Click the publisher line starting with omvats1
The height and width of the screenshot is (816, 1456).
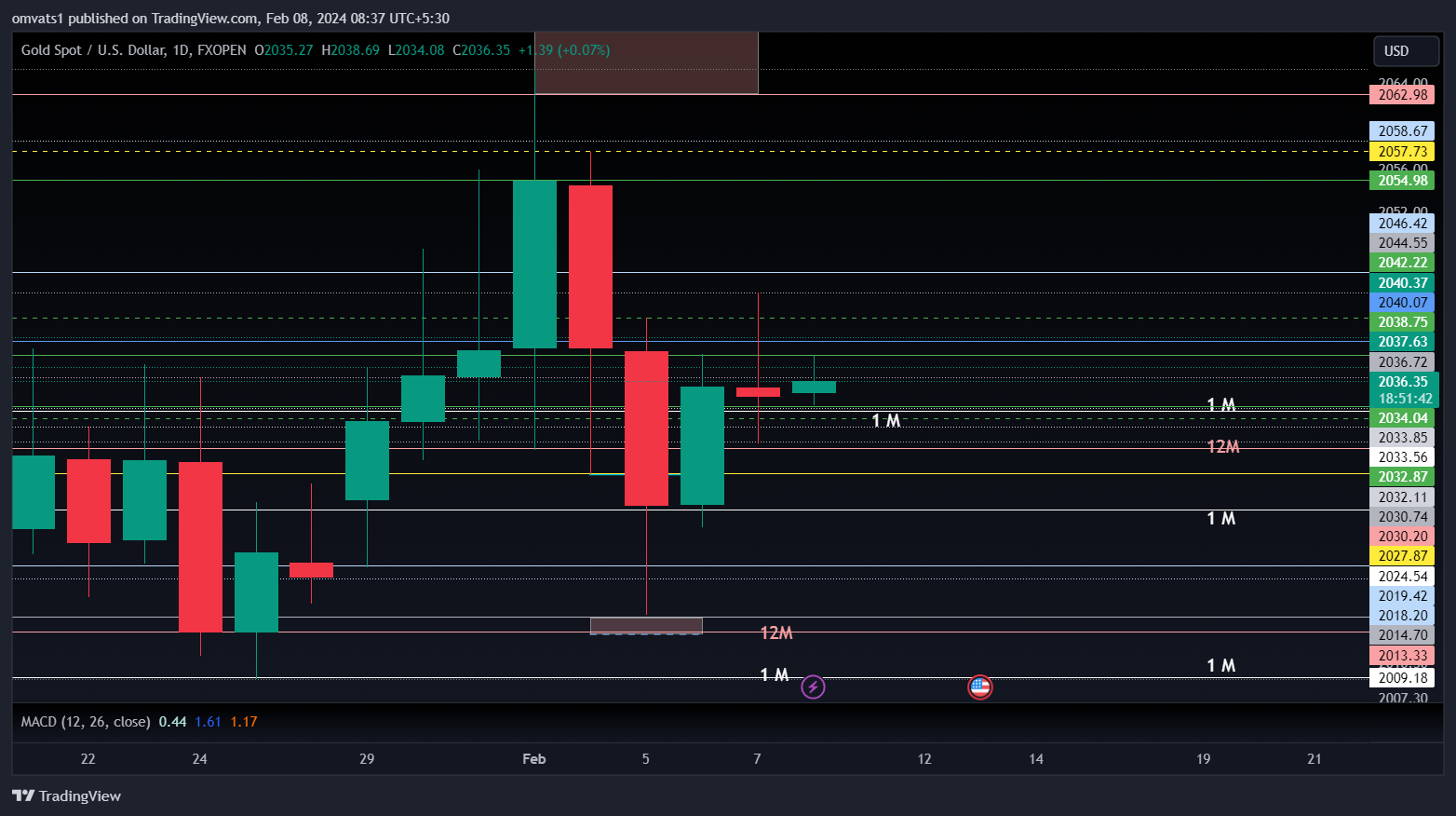[x=231, y=18]
